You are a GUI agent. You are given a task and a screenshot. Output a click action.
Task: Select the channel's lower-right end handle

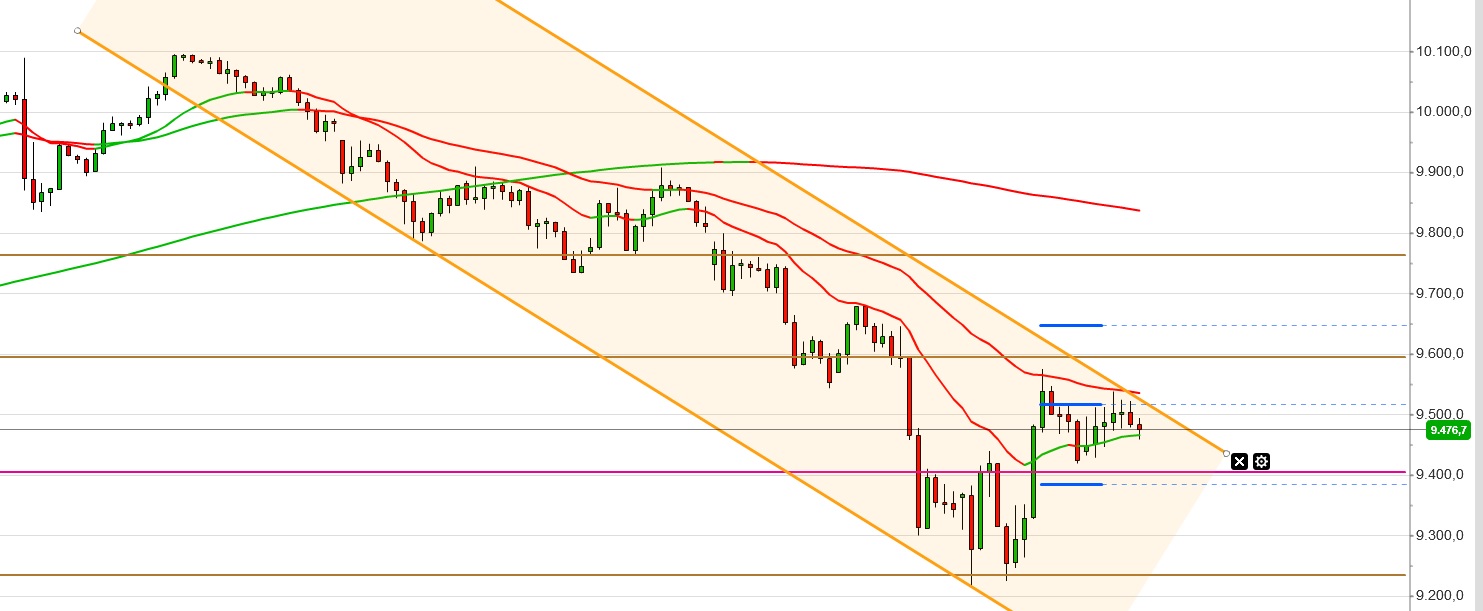click(1227, 453)
